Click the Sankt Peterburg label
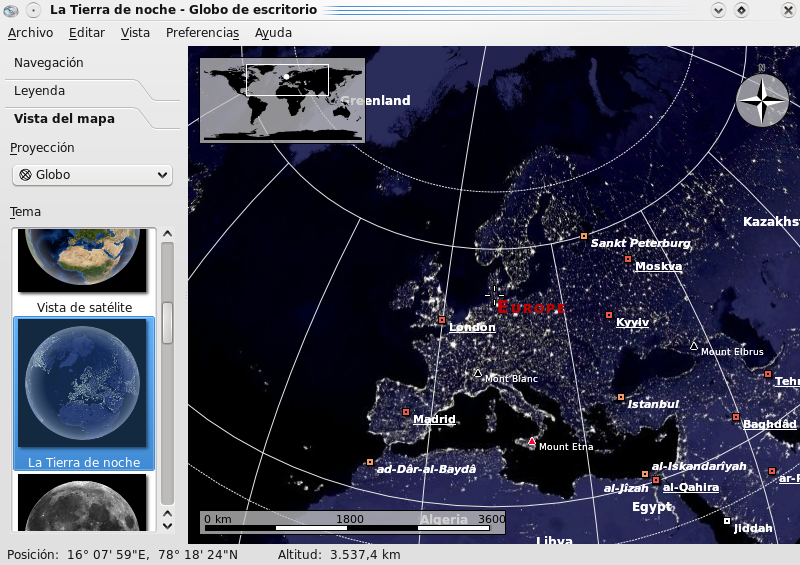 pyautogui.click(x=640, y=243)
